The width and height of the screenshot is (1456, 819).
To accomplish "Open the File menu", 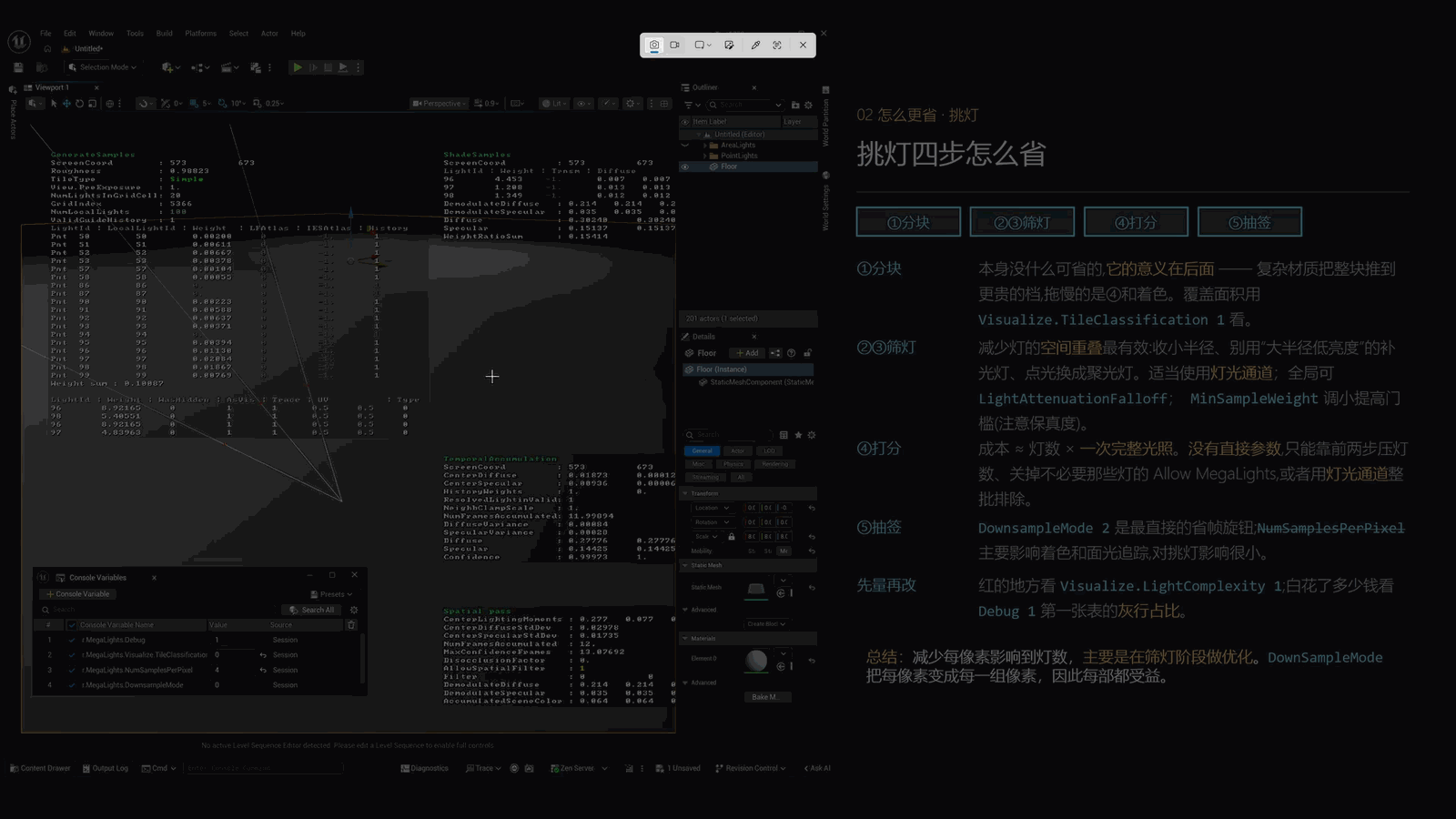I will 45,34.
